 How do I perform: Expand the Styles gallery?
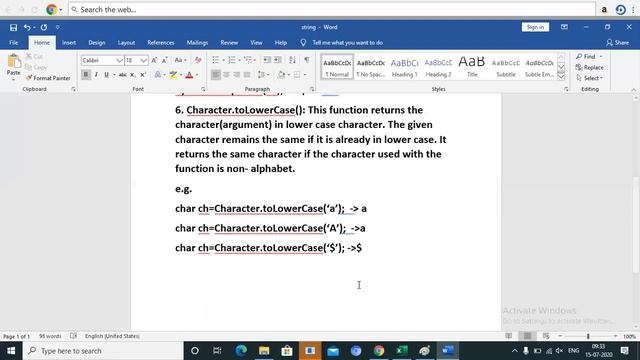coord(561,76)
